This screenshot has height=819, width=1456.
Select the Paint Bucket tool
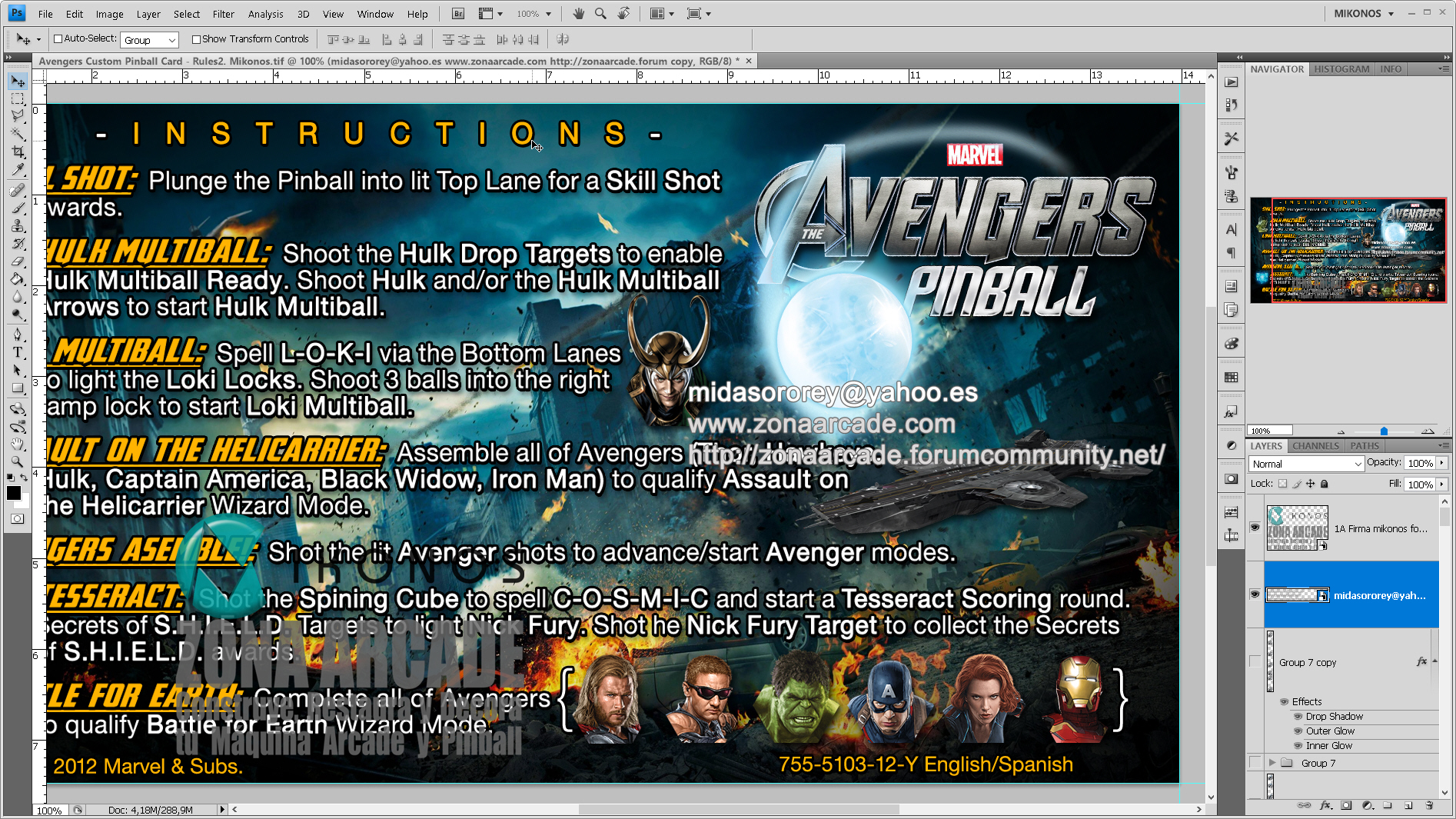point(18,278)
